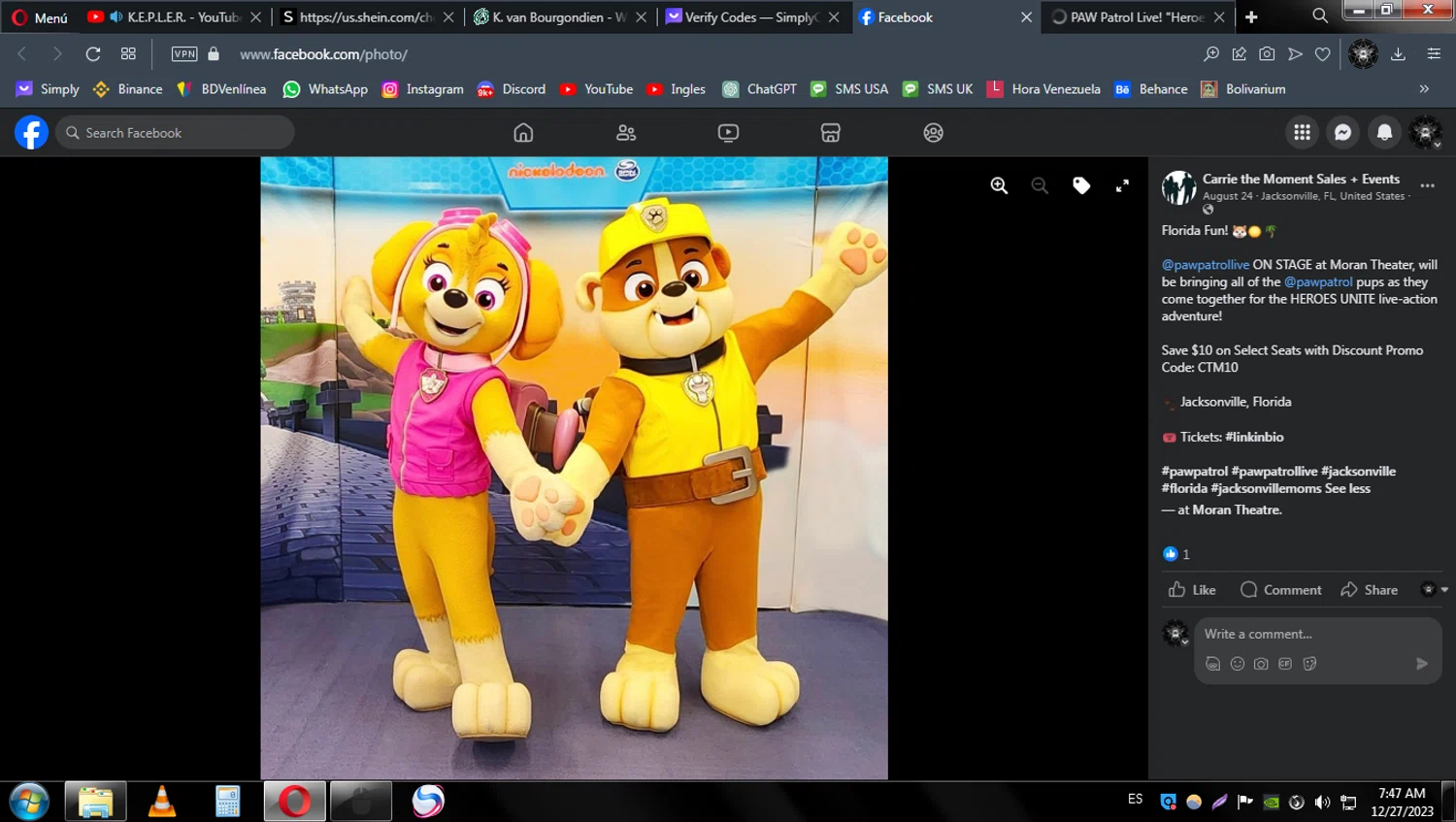Open the Facebook Watch video icon

tap(728, 133)
